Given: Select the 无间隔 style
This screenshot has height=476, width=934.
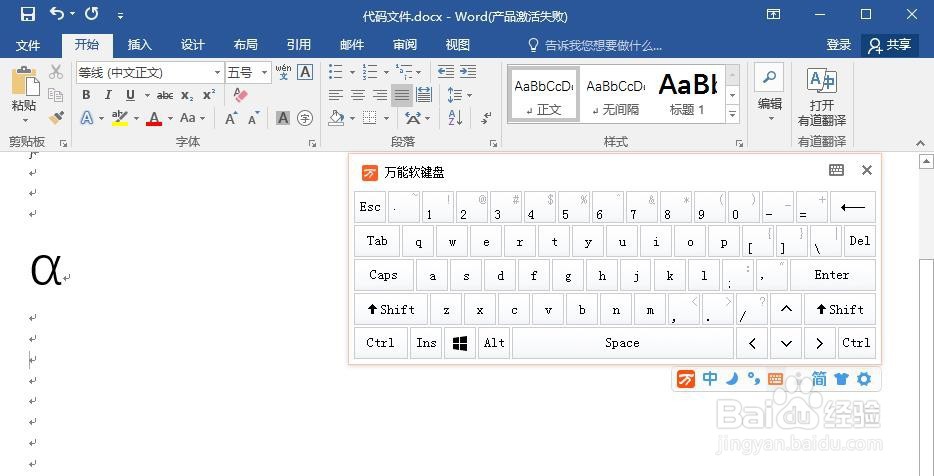Looking at the screenshot, I should coord(615,95).
